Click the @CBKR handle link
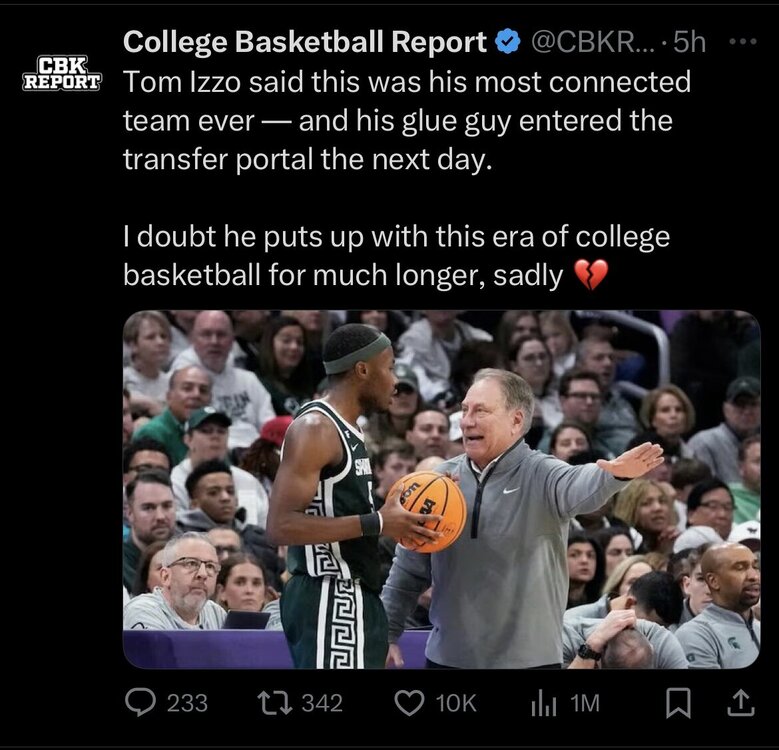779x750 pixels. pyautogui.click(x=592, y=42)
